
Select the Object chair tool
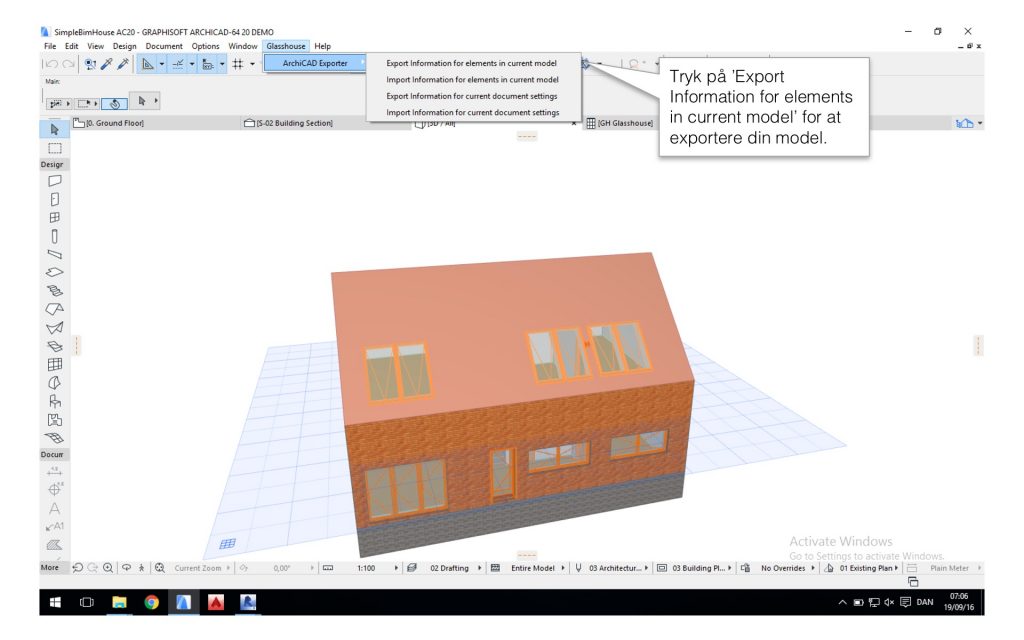[x=55, y=401]
